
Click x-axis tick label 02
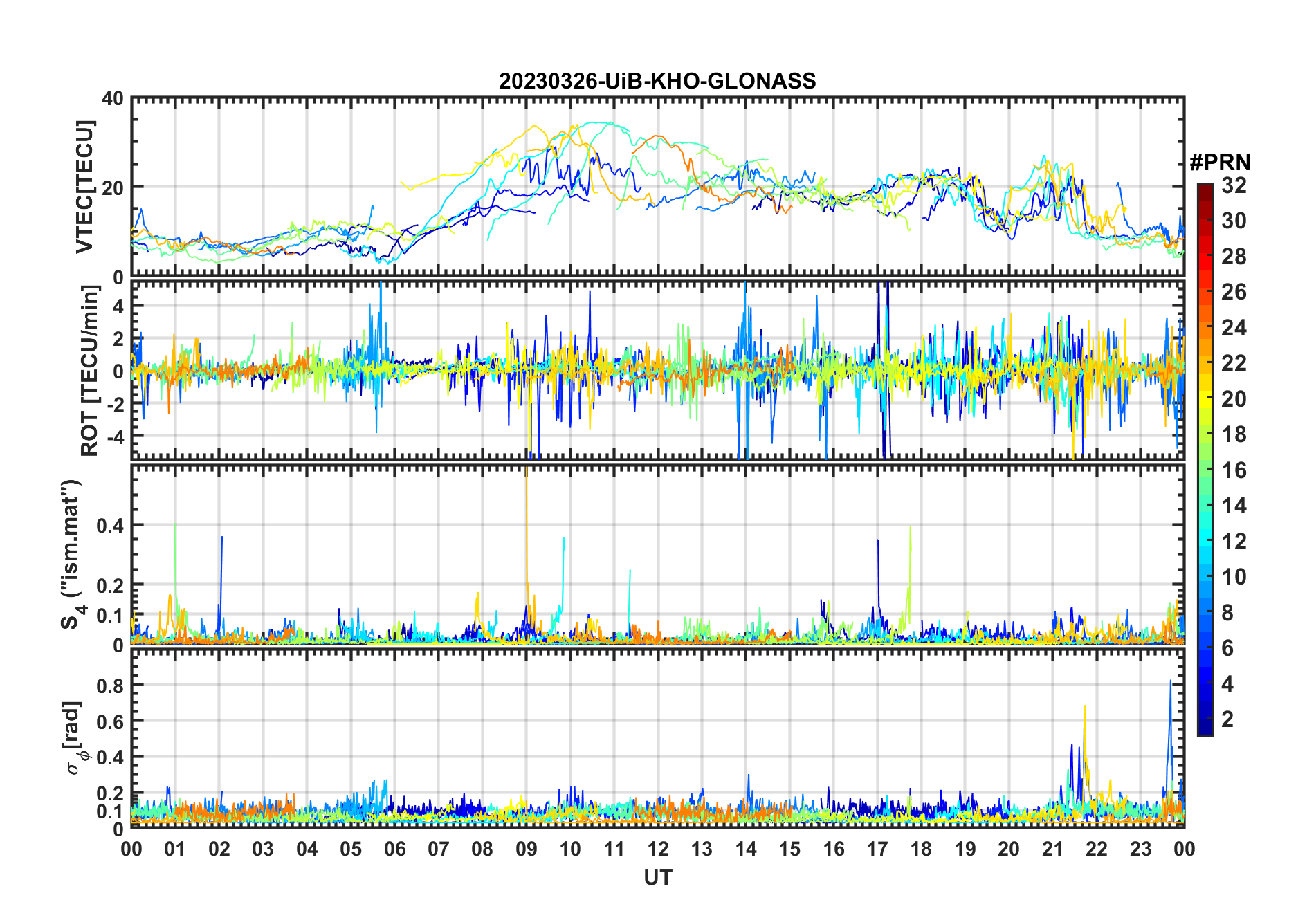tap(219, 849)
